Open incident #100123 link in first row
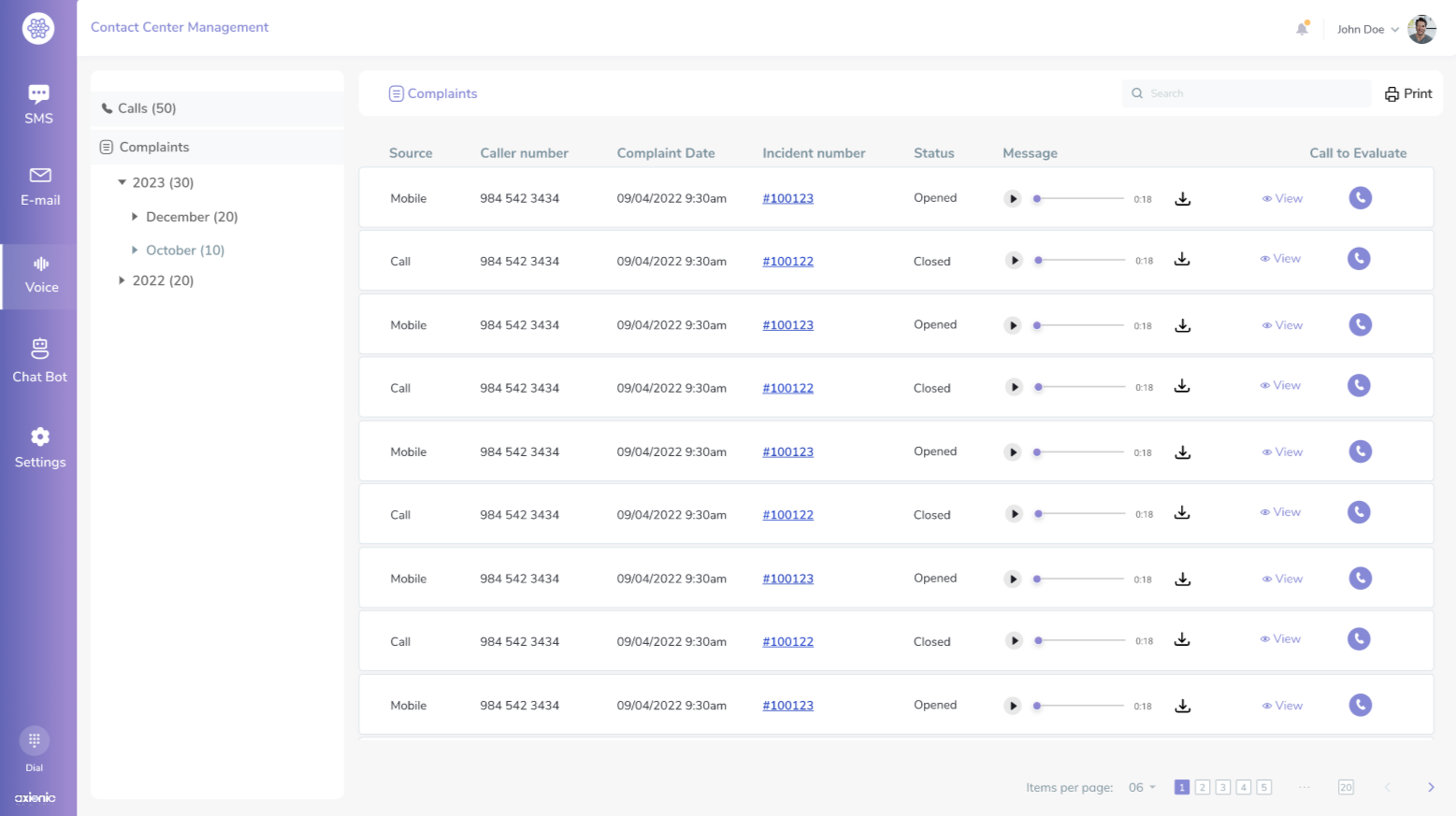Viewport: 1456px width, 816px height. pyautogui.click(x=787, y=197)
